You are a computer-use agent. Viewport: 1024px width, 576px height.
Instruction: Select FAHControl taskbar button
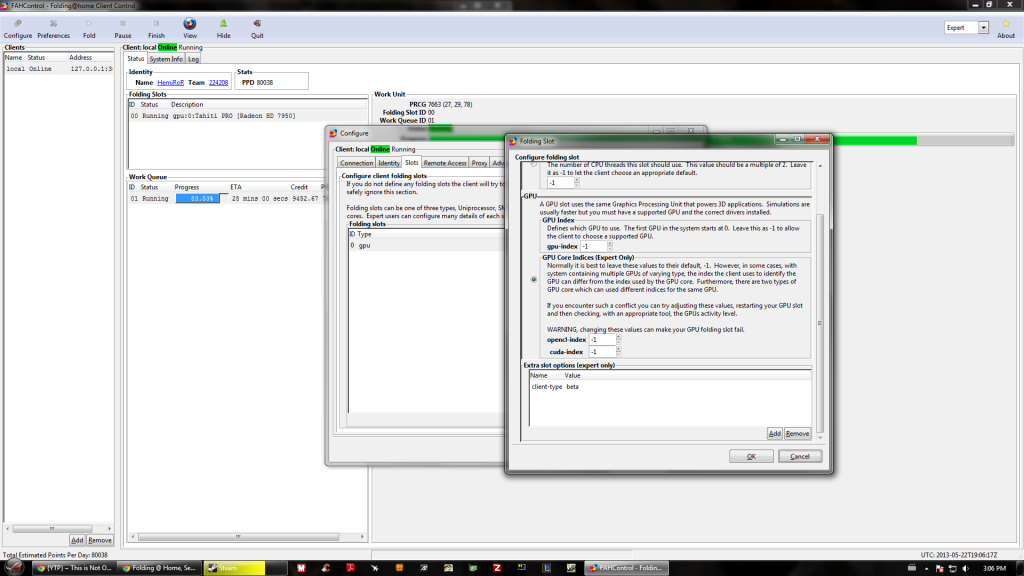[x=626, y=568]
